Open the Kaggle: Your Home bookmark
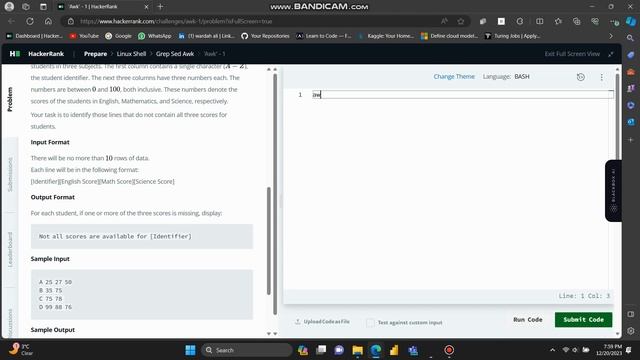640x360 pixels. tap(386, 36)
